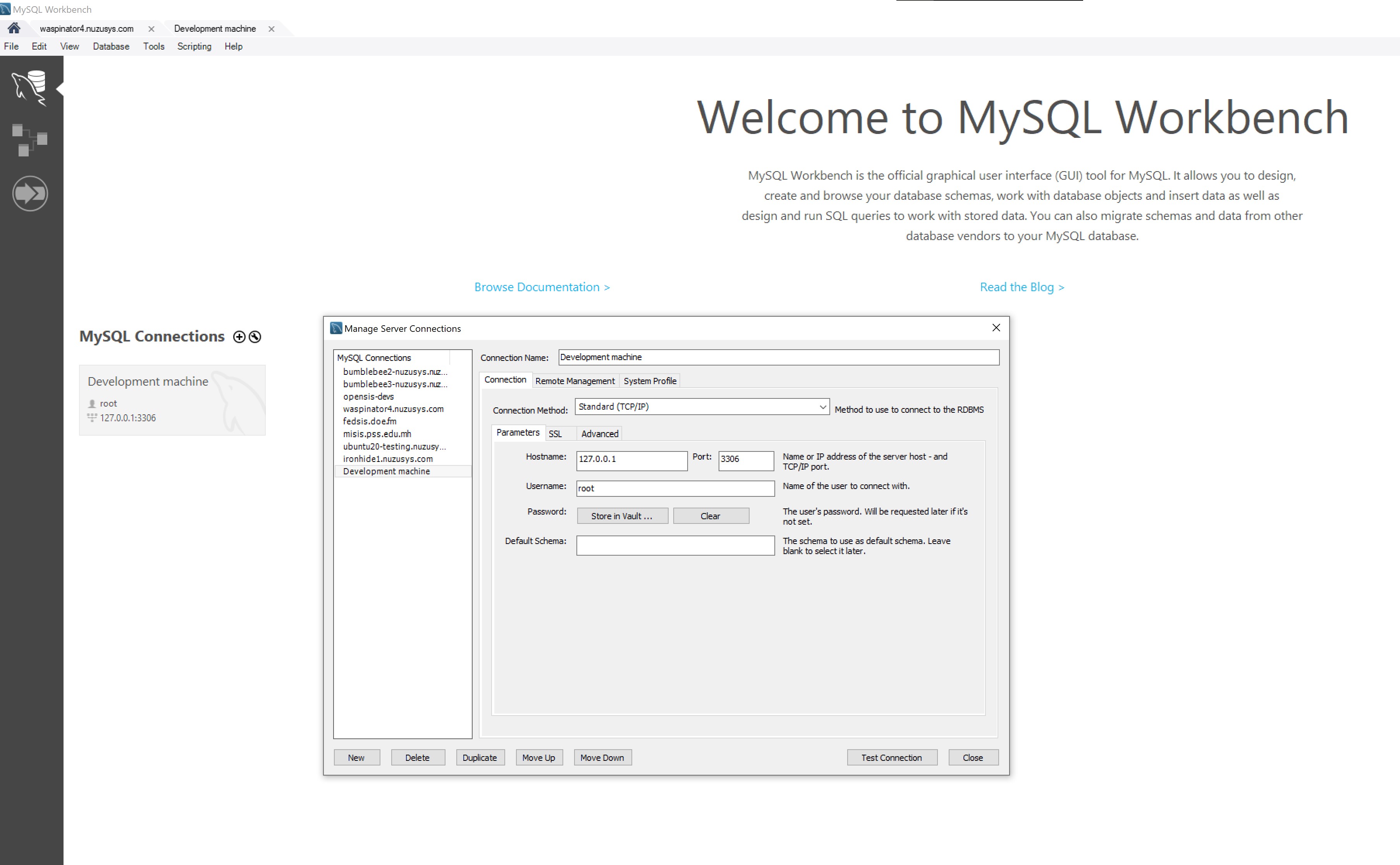Open the Database menu
The image size is (1400, 865).
(x=110, y=46)
